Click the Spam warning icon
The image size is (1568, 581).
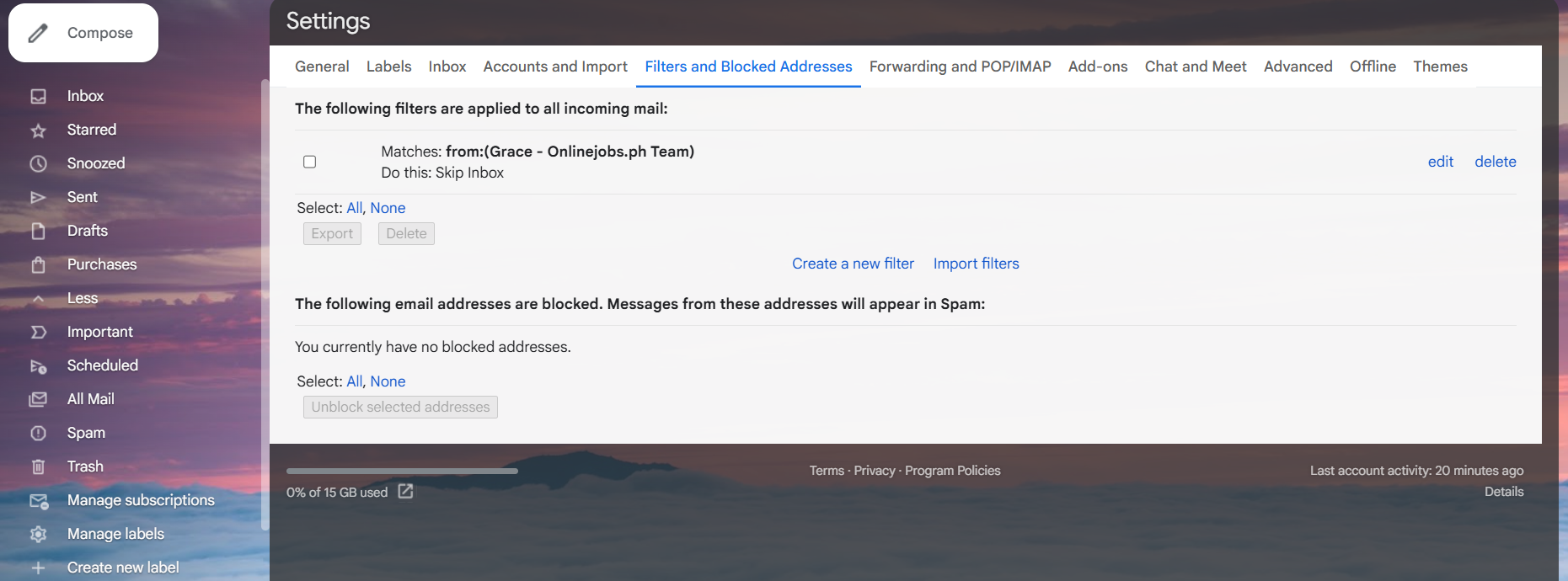click(x=38, y=433)
